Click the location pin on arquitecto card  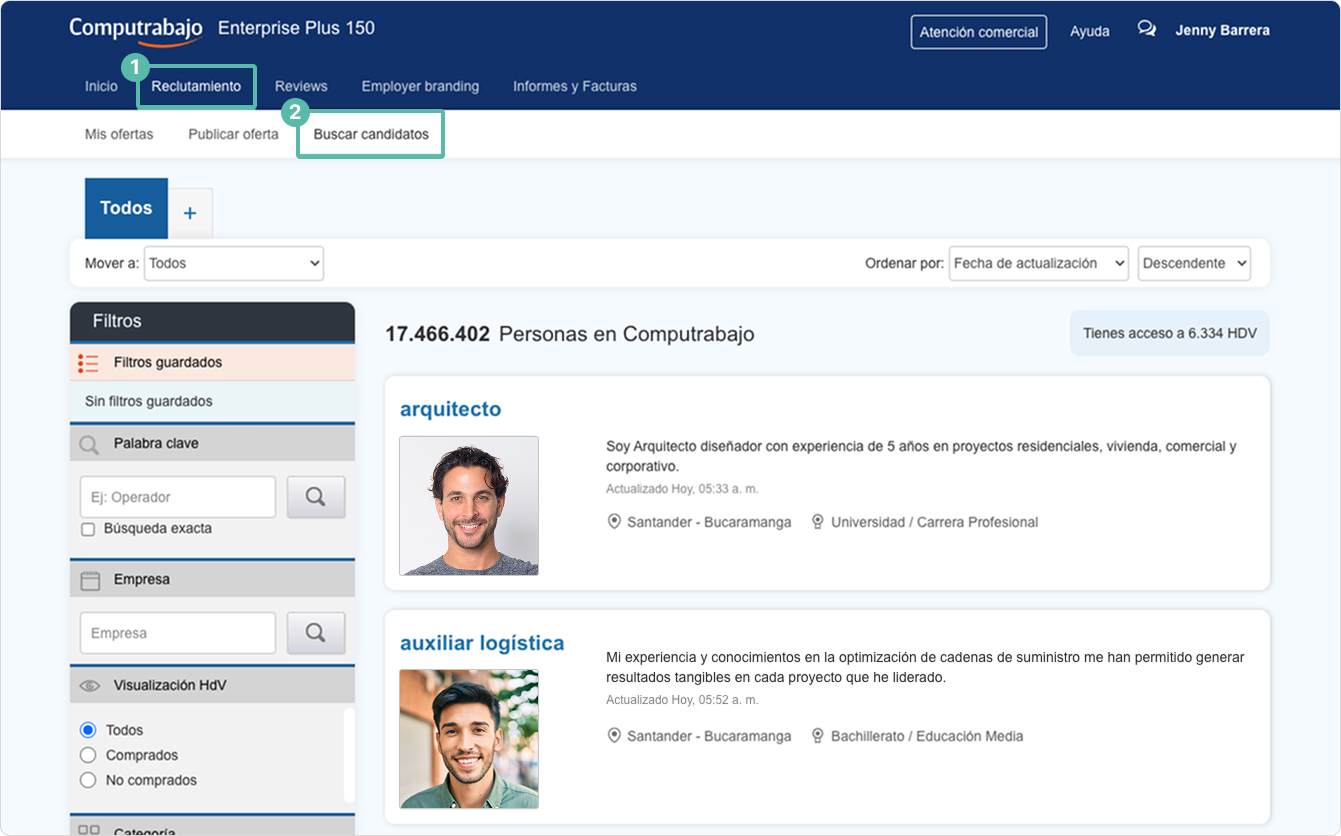pos(614,522)
